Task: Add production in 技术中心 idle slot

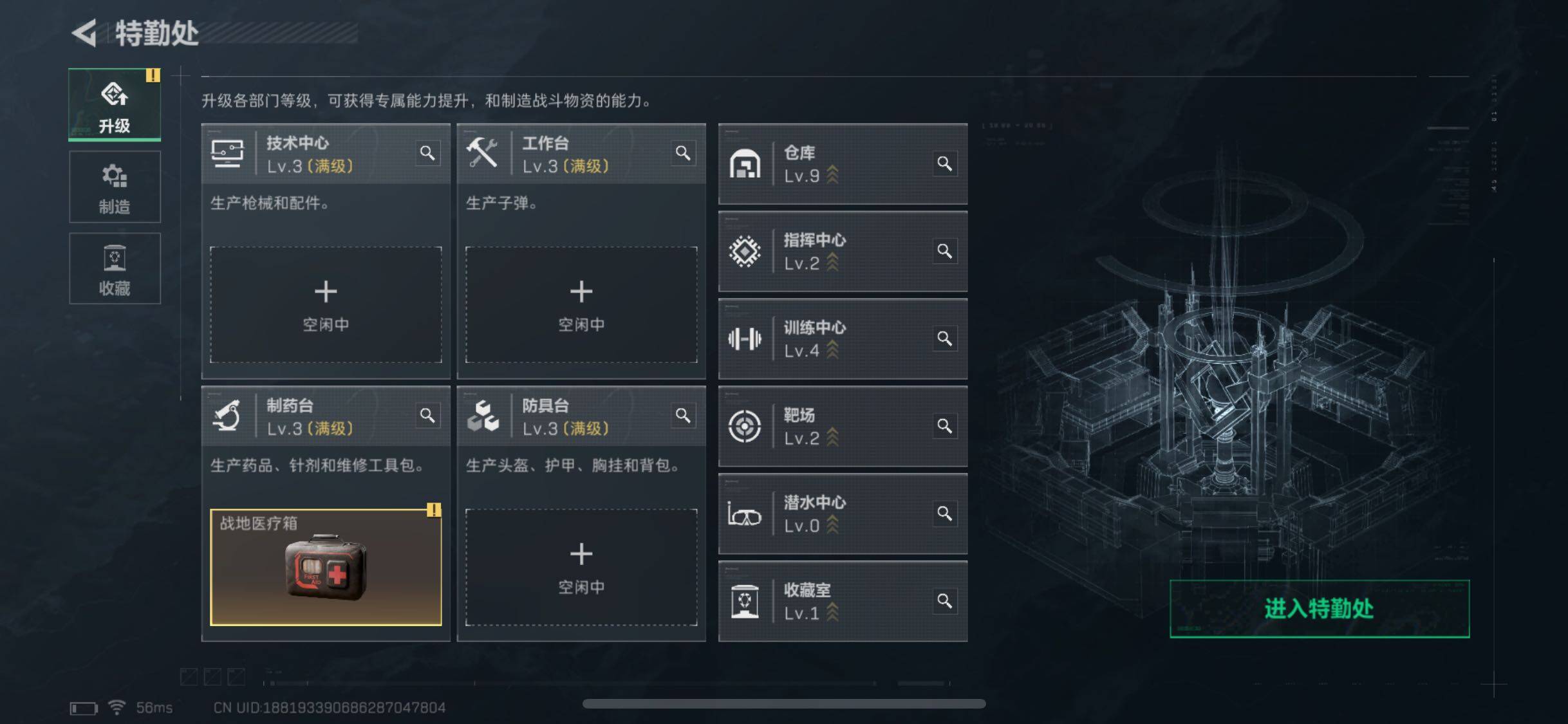Action: 326,305
